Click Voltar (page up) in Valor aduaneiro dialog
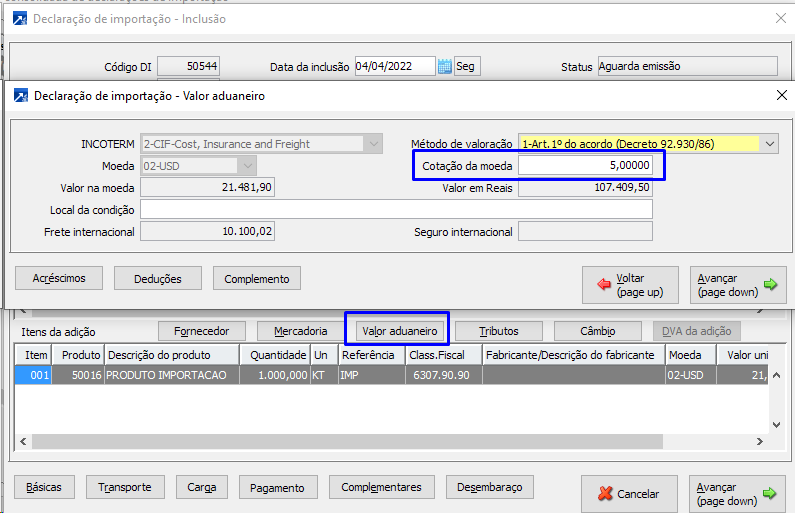795x513 pixels. pyautogui.click(x=630, y=285)
